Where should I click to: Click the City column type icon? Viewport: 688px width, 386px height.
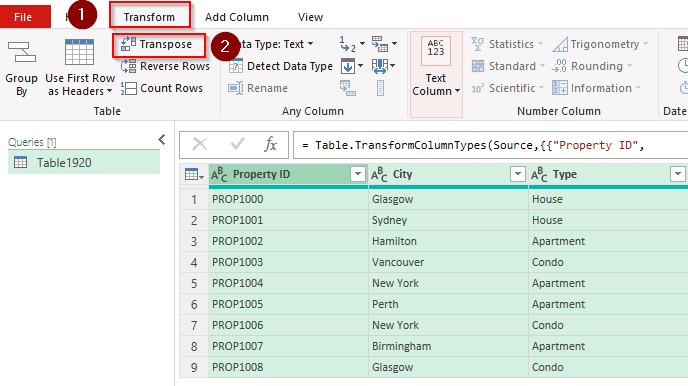pyautogui.click(x=379, y=175)
